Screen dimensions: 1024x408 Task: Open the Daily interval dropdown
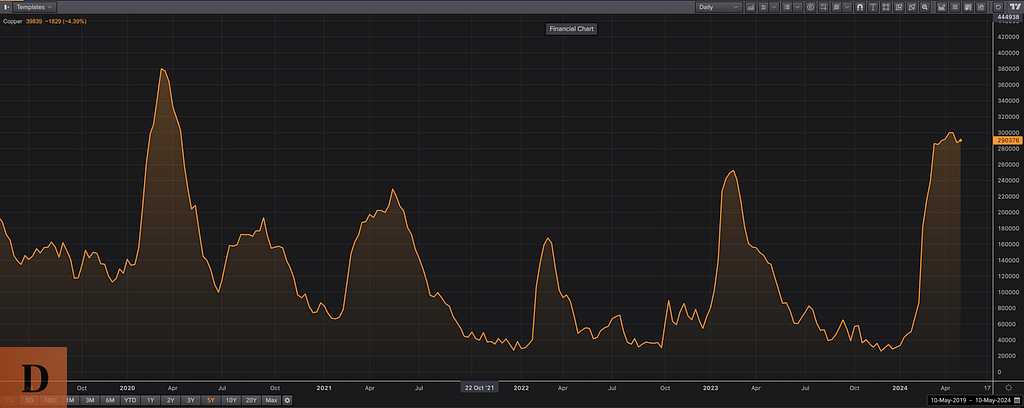pyautogui.click(x=718, y=7)
